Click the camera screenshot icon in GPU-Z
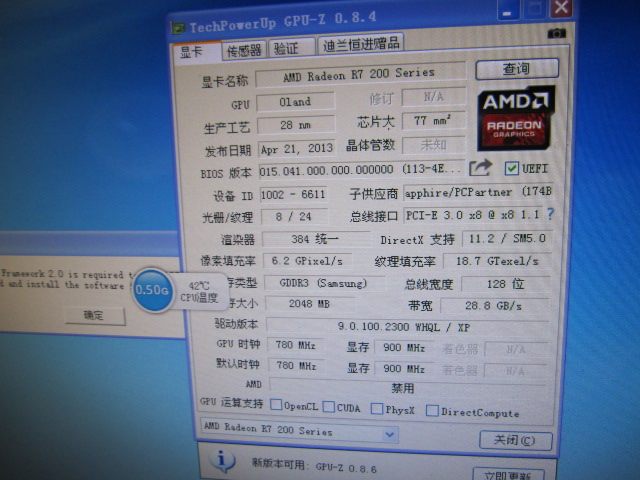The height and width of the screenshot is (480, 640). (x=556, y=33)
